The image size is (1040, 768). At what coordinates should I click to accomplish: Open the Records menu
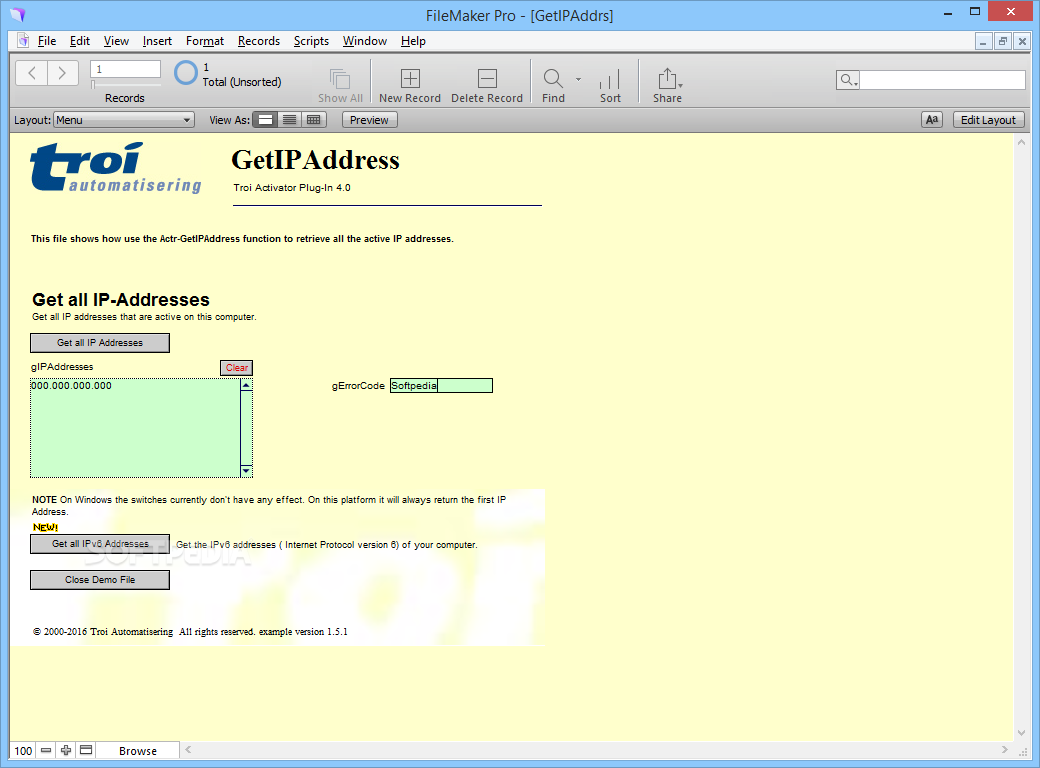point(259,41)
